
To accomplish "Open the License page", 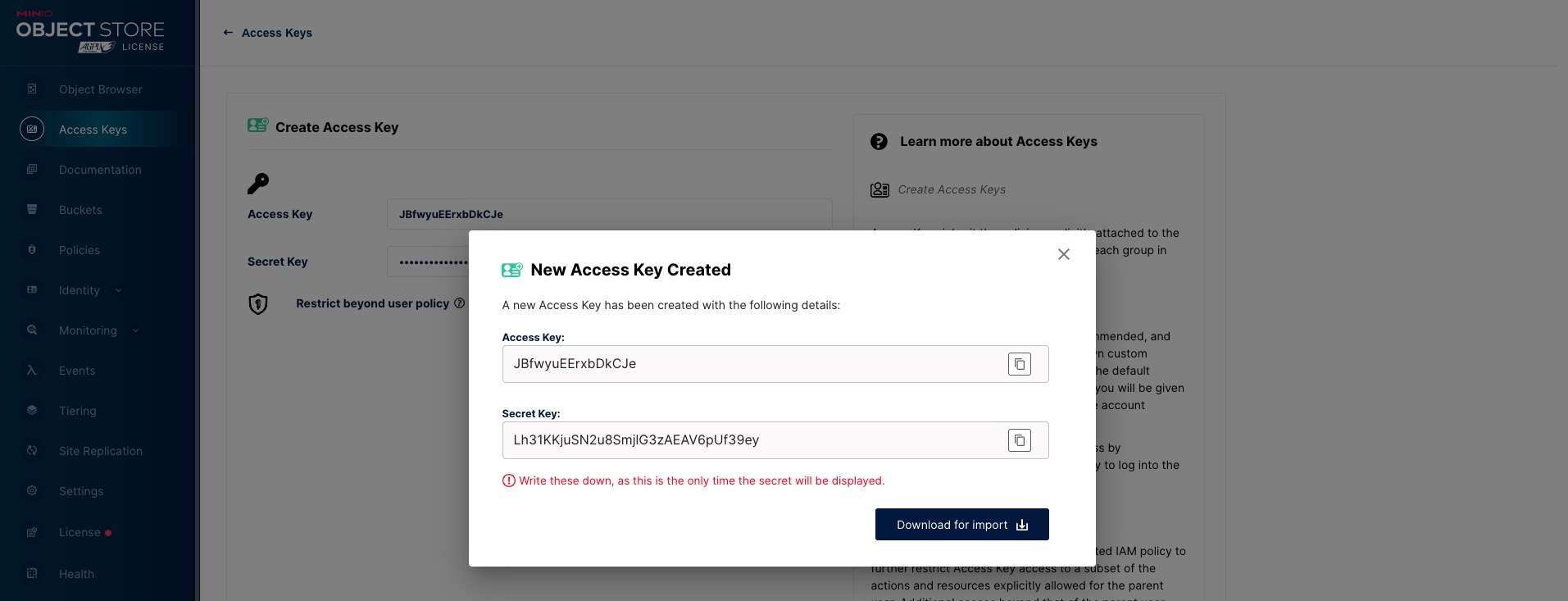I will pos(80,532).
